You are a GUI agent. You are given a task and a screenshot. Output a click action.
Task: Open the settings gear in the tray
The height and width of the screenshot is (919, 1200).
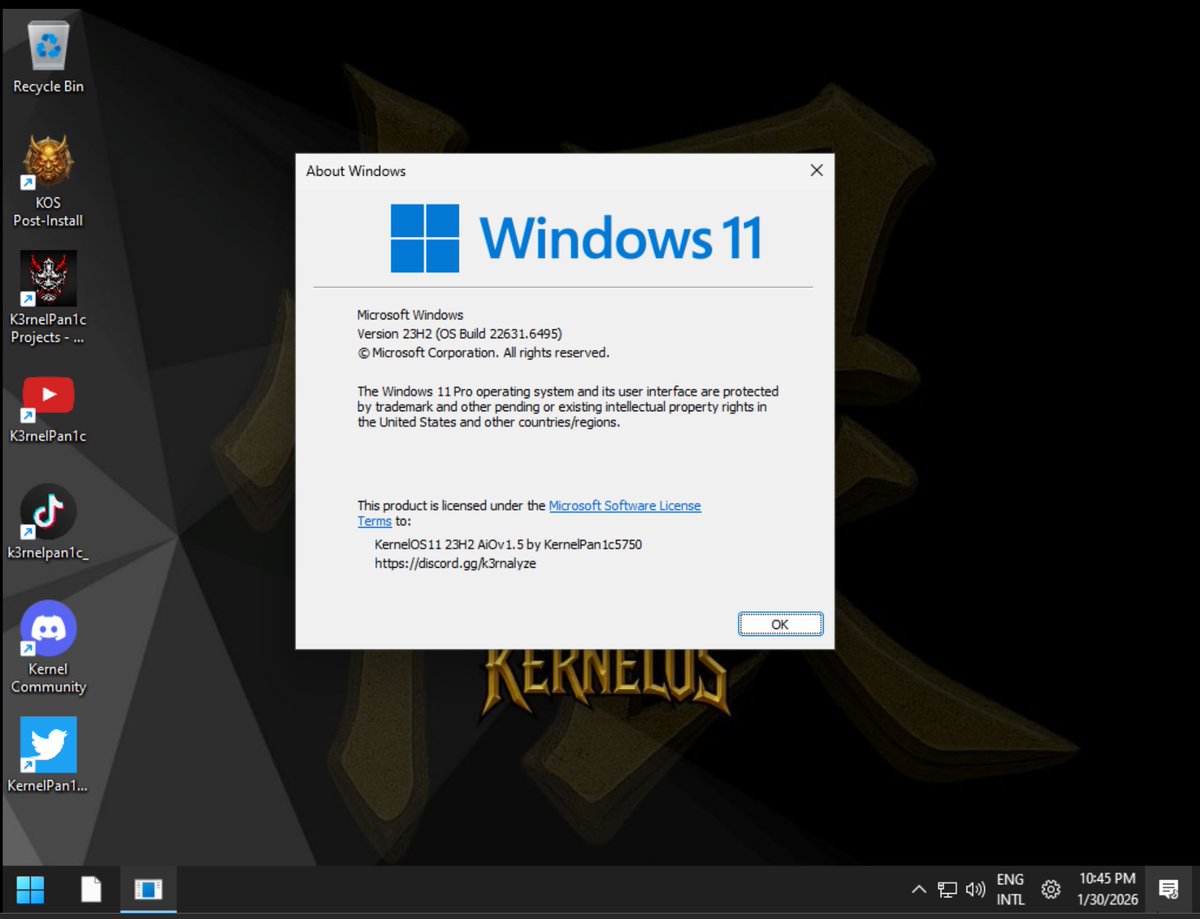[x=1050, y=889]
